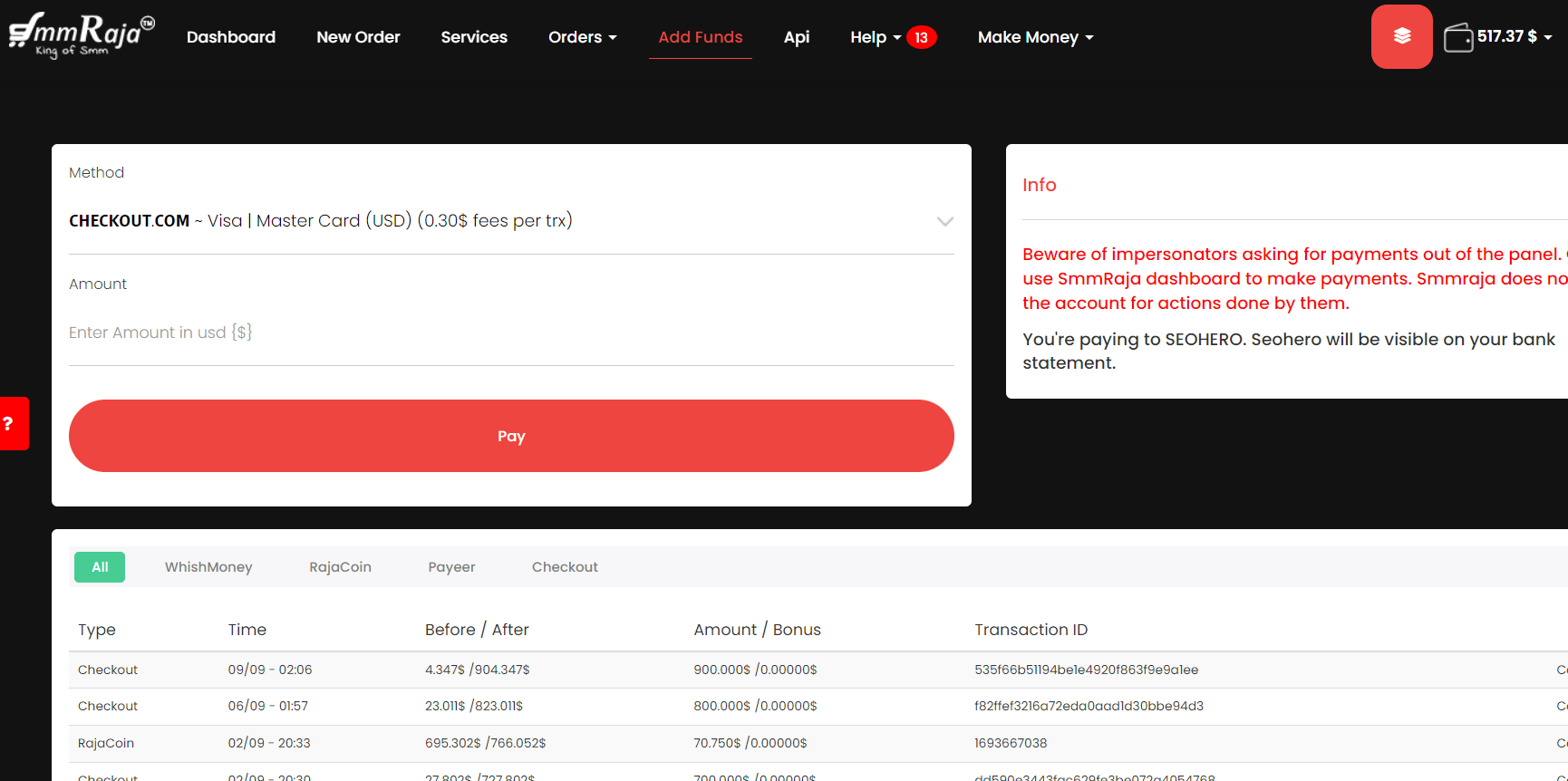Navigate to Services in the navbar
Image resolution: width=1568 pixels, height=781 pixels.
(x=474, y=37)
